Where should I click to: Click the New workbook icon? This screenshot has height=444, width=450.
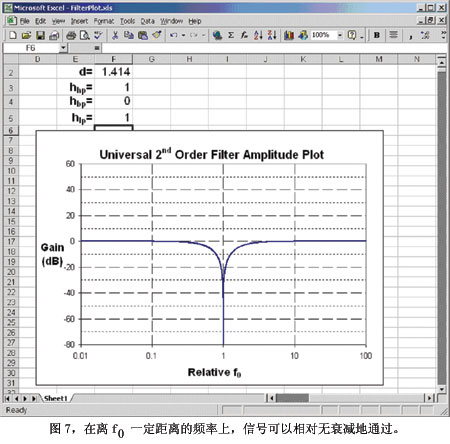coord(13,35)
